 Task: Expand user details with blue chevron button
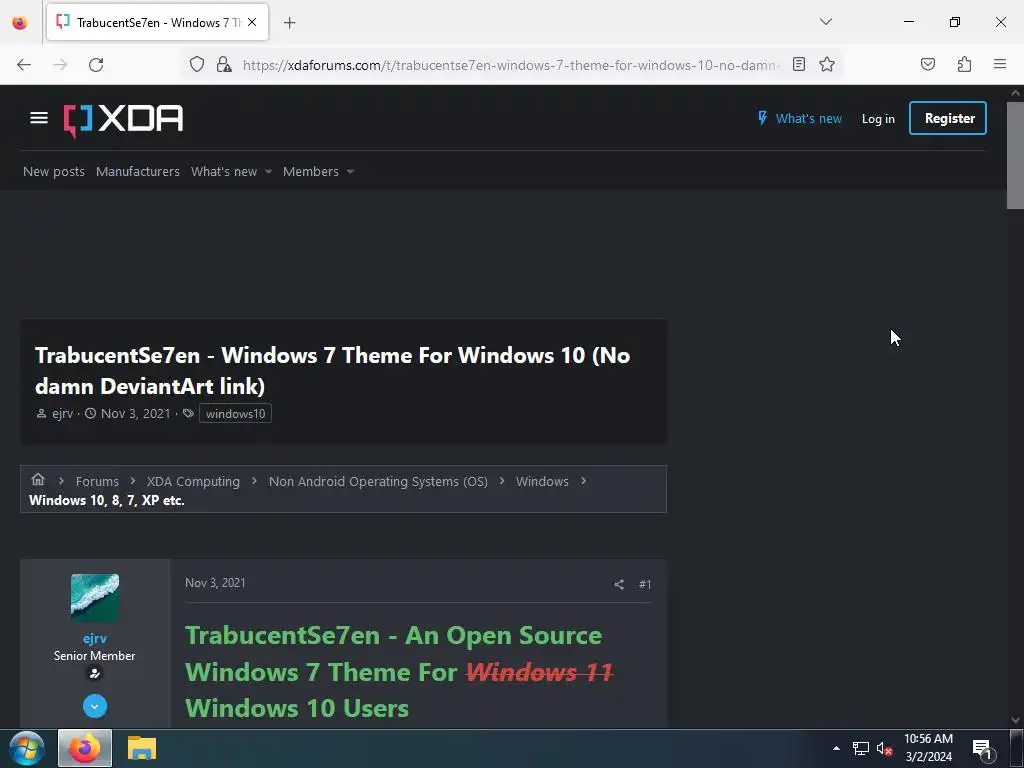[95, 706]
